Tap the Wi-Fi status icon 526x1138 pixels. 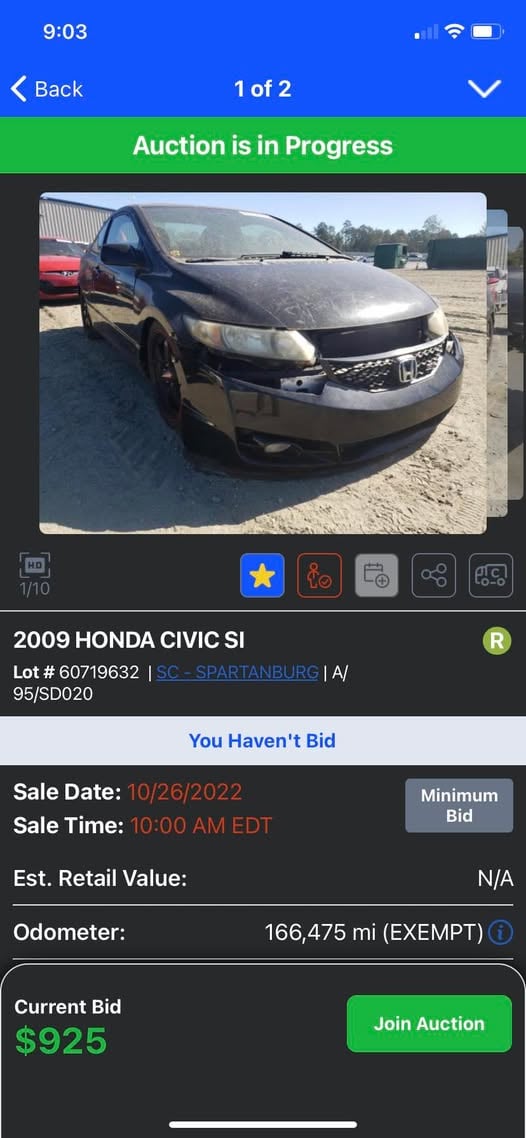click(x=455, y=31)
